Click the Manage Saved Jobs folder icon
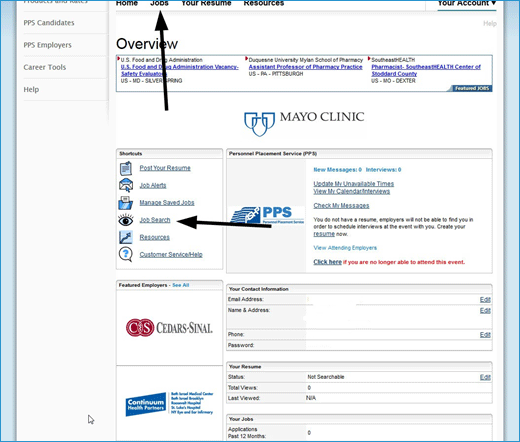Image resolution: width=520 pixels, height=442 pixels. 126,203
